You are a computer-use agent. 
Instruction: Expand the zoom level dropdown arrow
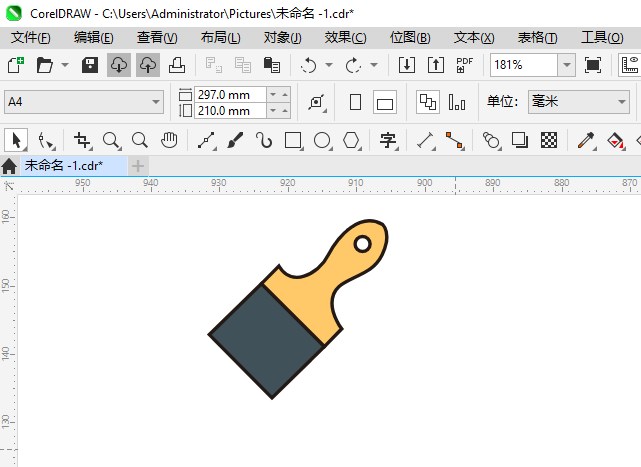coord(567,65)
